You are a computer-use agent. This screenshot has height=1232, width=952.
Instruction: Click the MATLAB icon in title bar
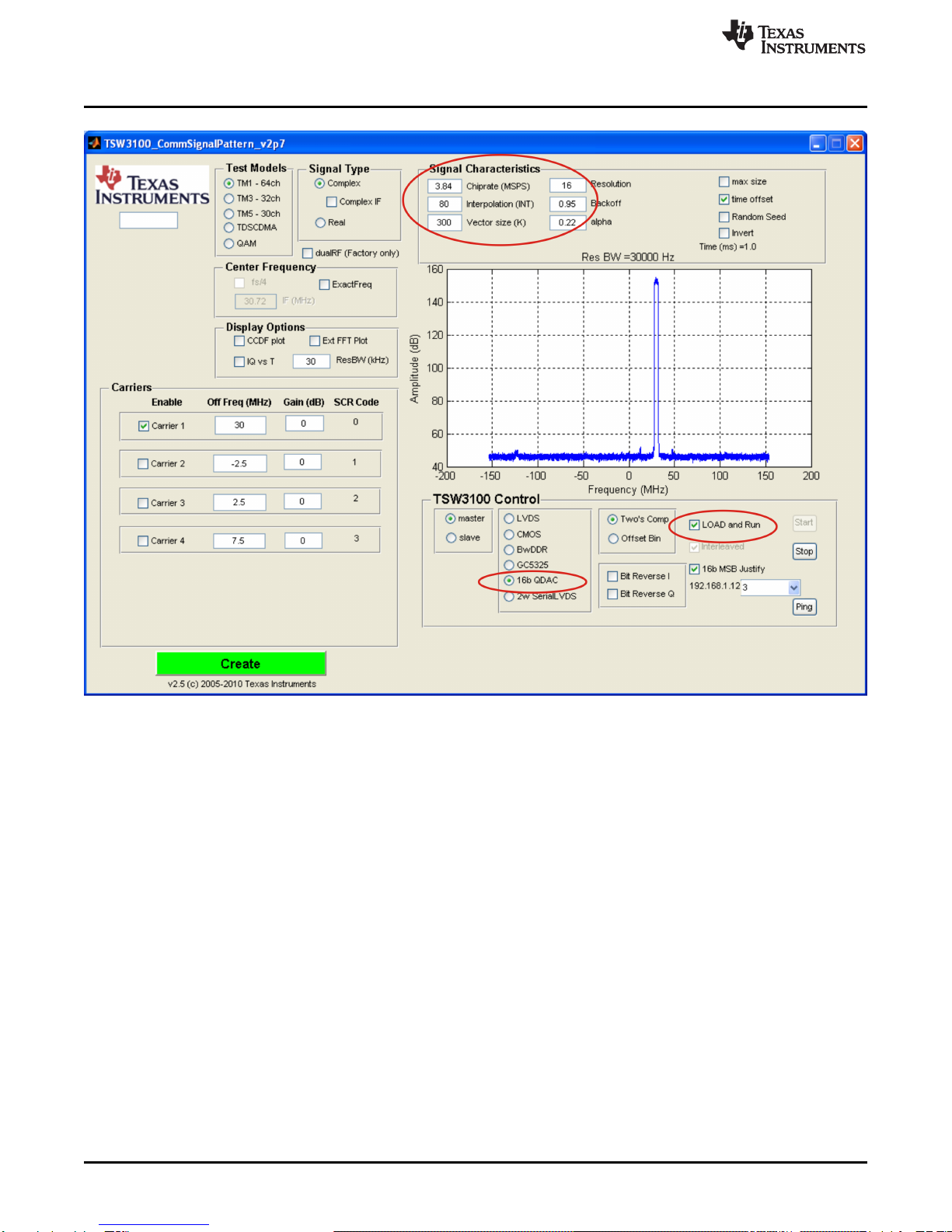pyautogui.click(x=95, y=143)
